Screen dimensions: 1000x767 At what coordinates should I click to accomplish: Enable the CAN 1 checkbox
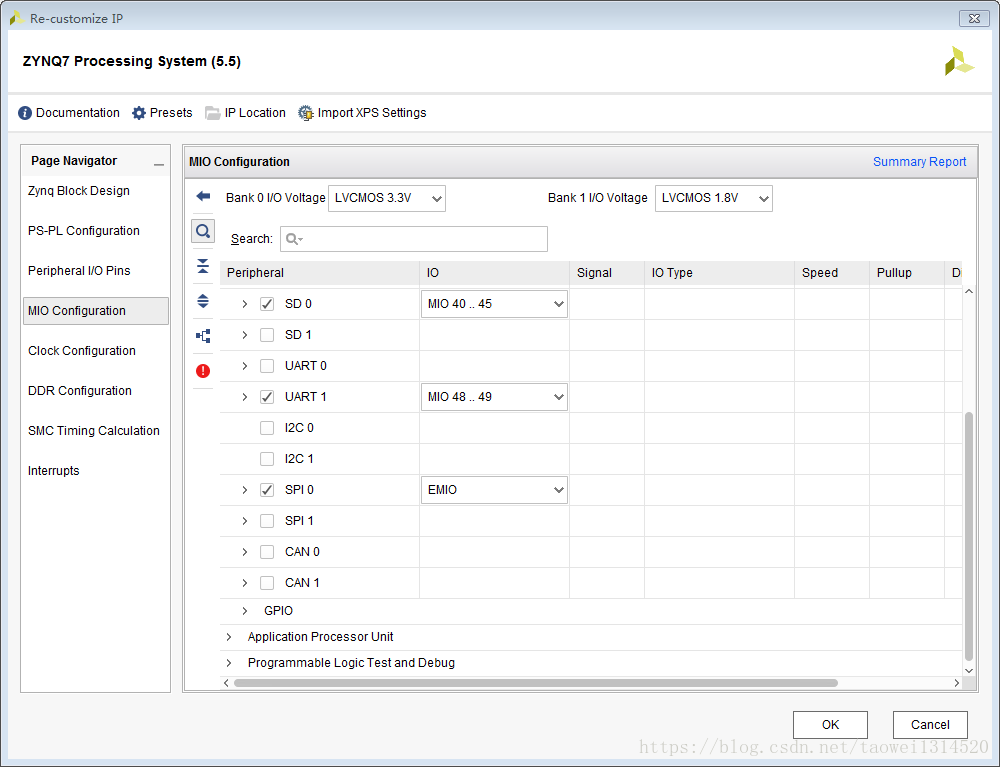(x=267, y=583)
